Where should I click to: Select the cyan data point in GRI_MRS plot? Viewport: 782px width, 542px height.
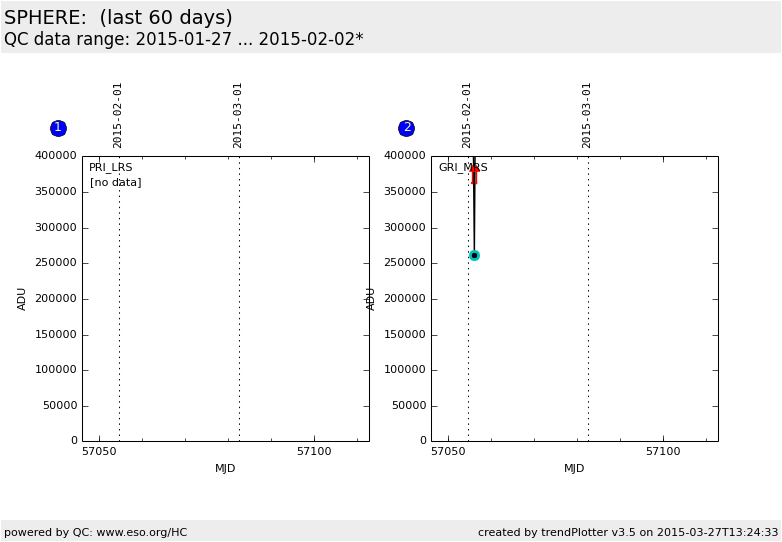[x=474, y=256]
